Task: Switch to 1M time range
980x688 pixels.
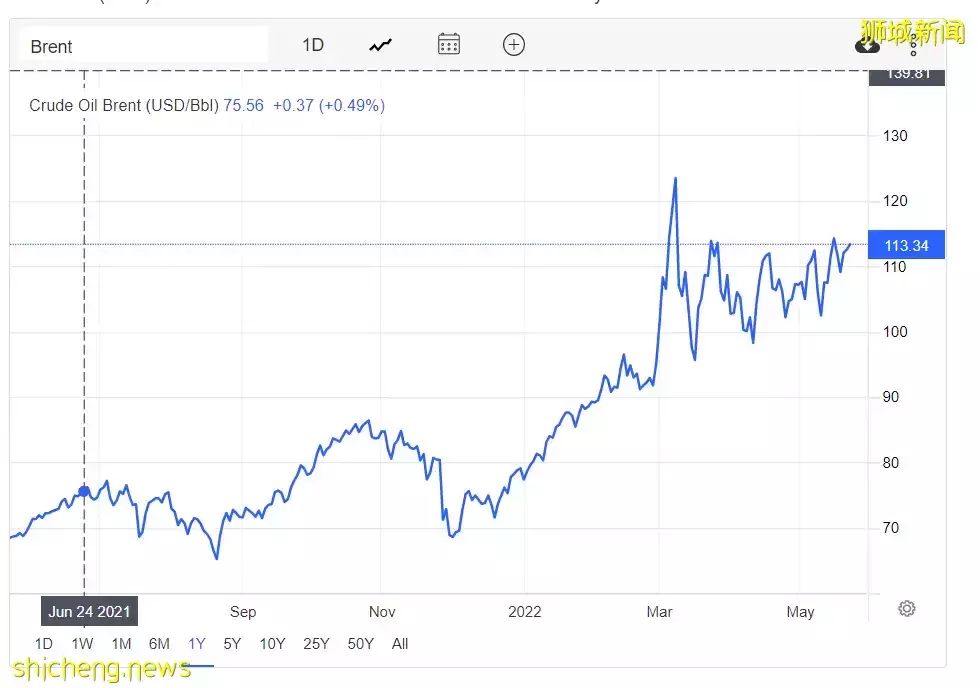Action: (x=121, y=644)
